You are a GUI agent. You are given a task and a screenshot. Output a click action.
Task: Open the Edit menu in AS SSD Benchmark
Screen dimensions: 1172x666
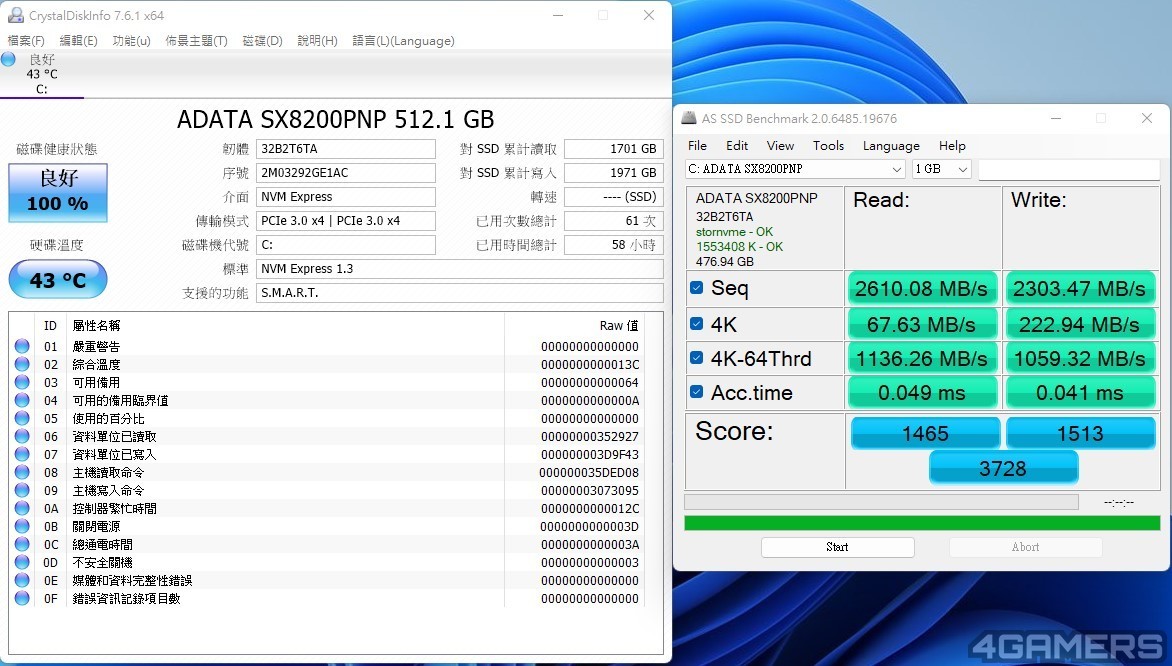point(737,146)
